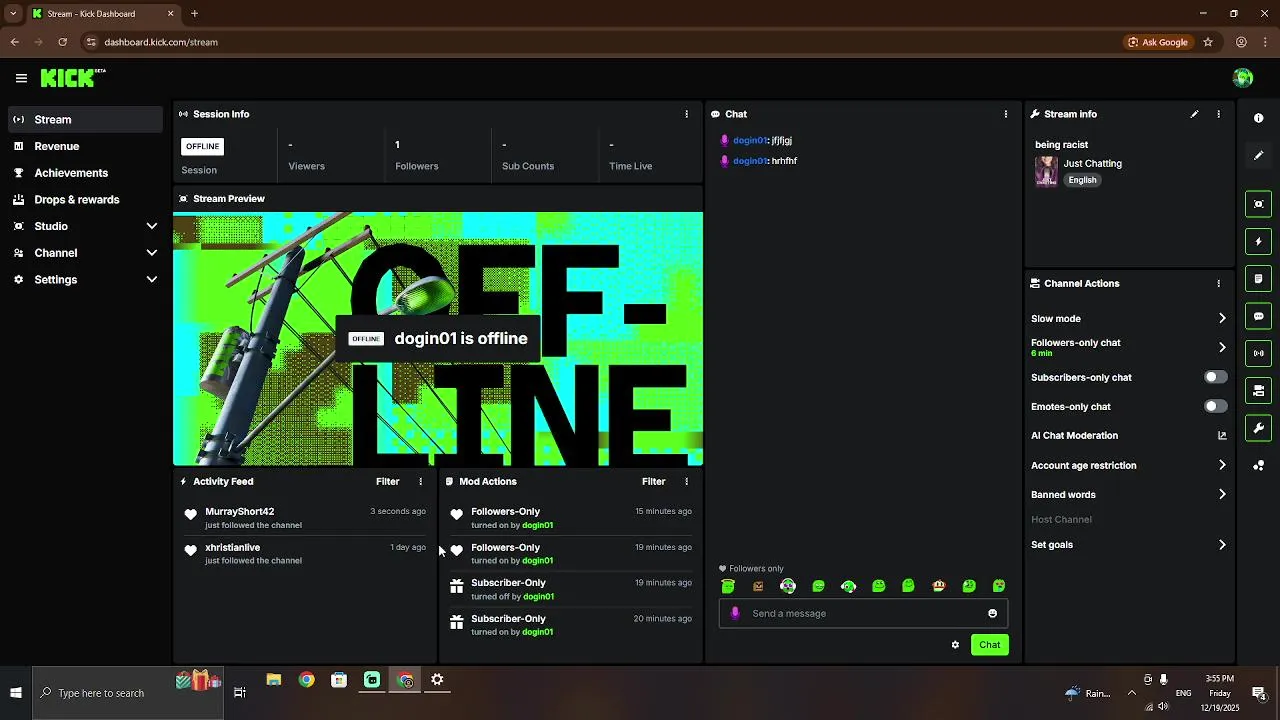
Task: Open the Channel Actions three-dot menu
Action: tap(1218, 283)
